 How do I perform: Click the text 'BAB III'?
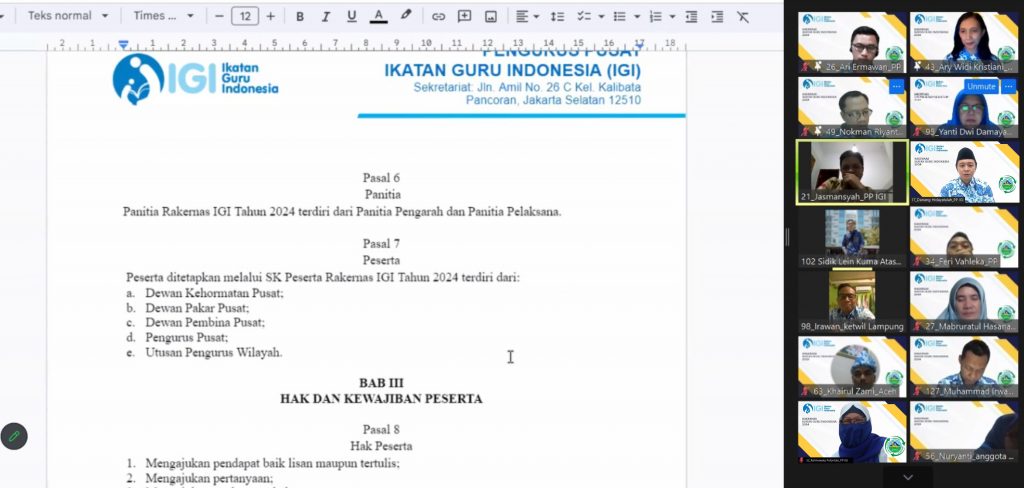(x=381, y=383)
